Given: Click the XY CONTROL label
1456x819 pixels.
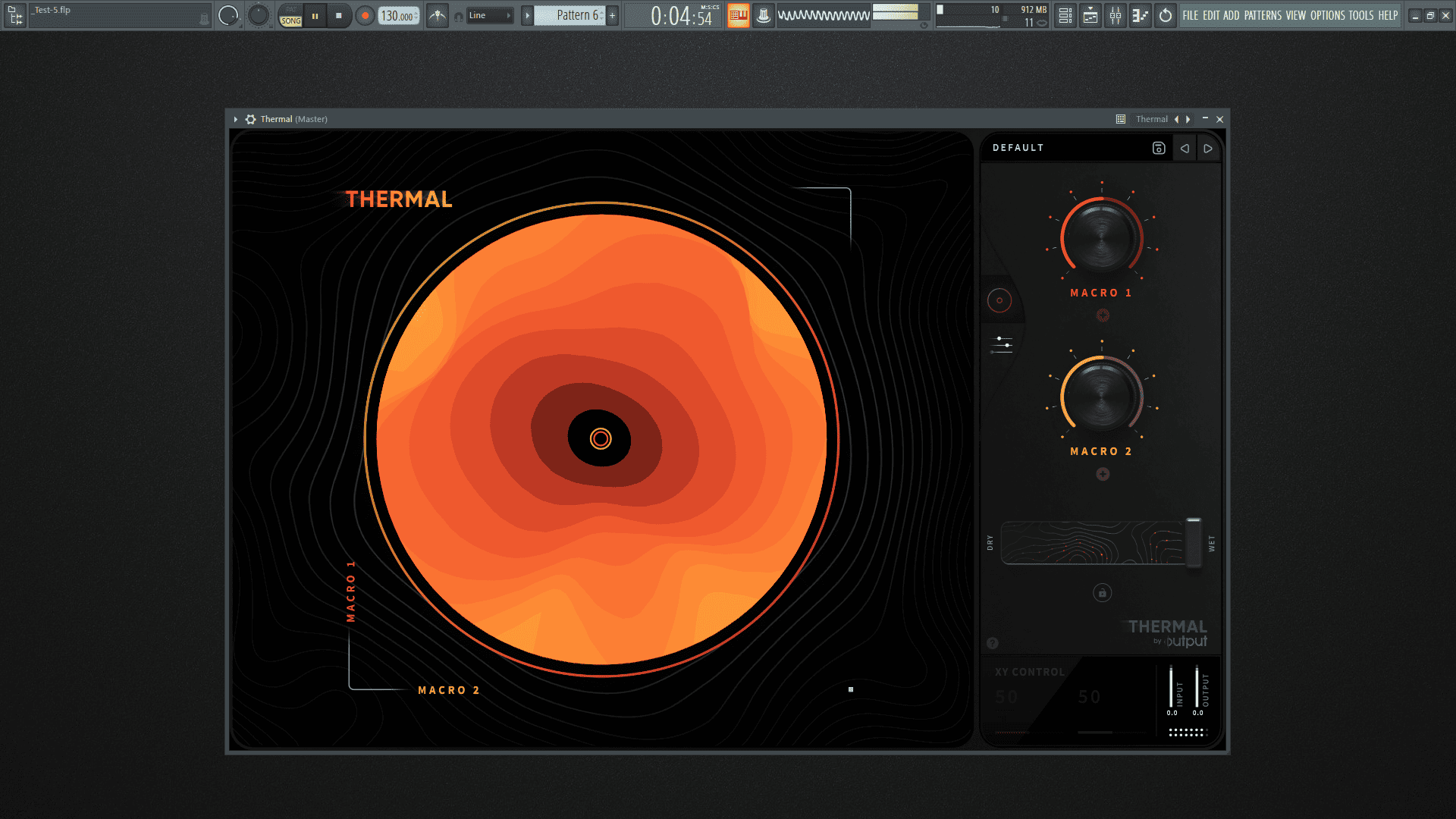Looking at the screenshot, I should (1030, 672).
